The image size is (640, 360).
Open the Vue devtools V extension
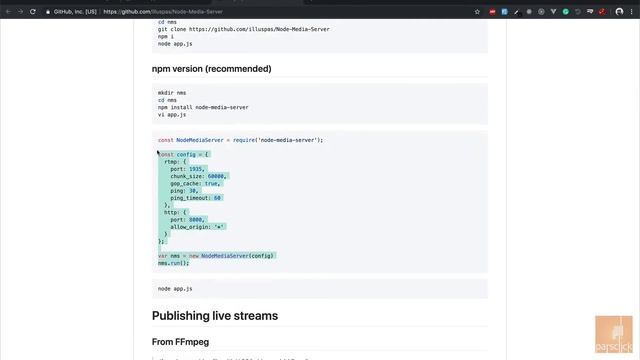tap(553, 12)
